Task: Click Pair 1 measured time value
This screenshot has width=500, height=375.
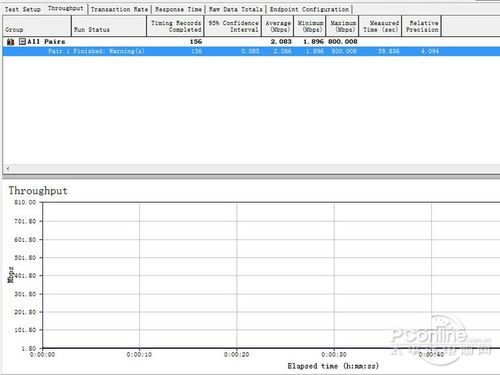Action: tap(389, 51)
